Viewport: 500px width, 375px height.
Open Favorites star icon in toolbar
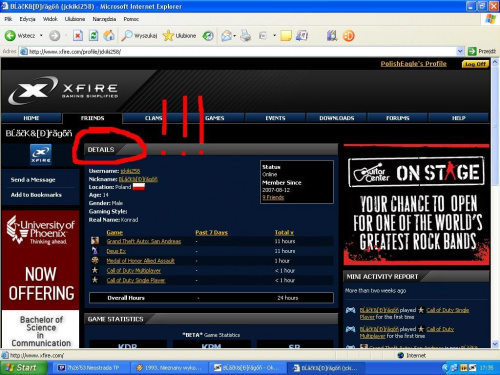click(168, 35)
